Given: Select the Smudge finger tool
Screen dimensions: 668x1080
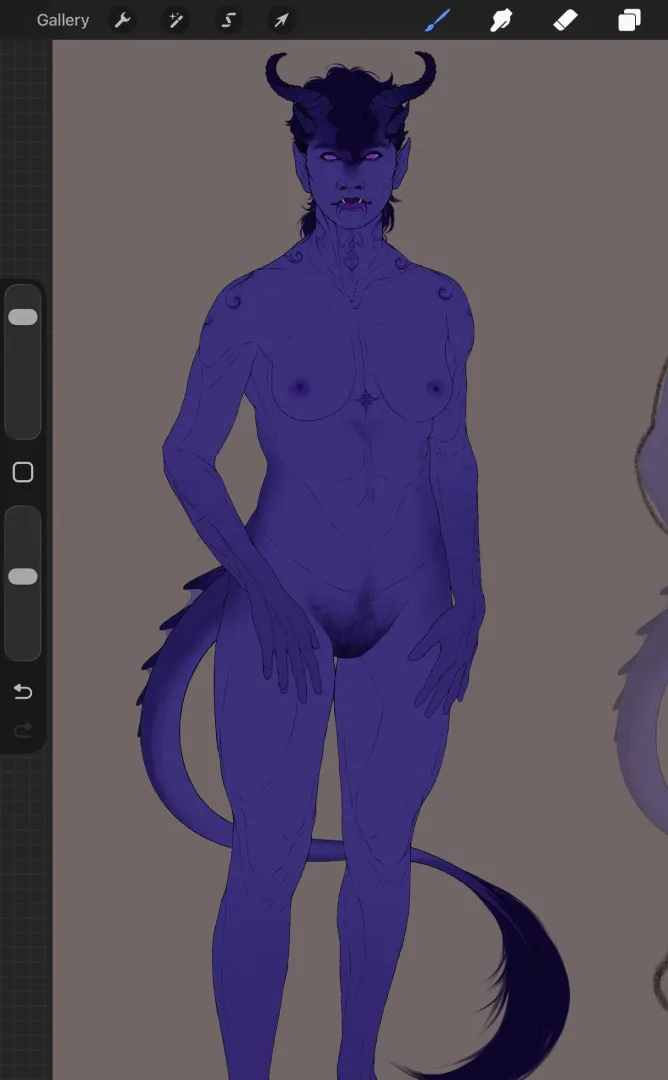Looking at the screenshot, I should [x=501, y=20].
